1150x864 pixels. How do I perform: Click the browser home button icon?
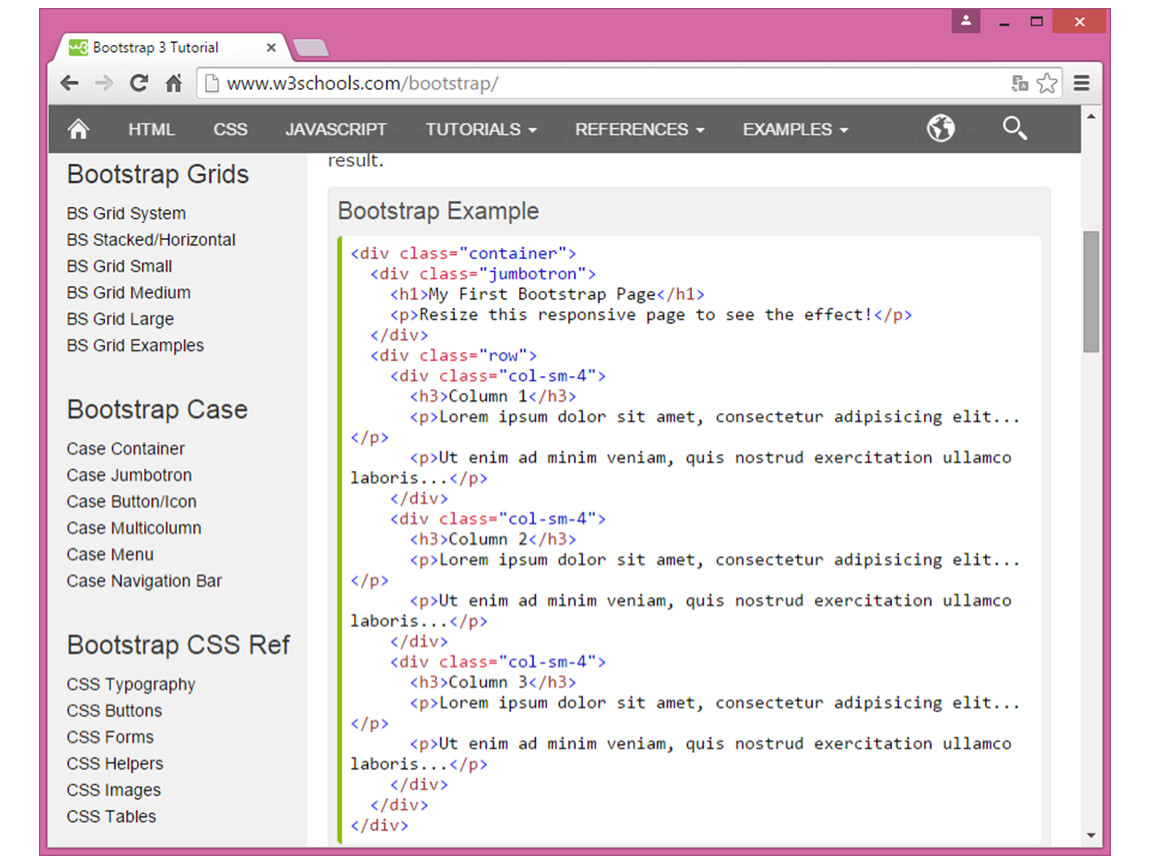173,84
